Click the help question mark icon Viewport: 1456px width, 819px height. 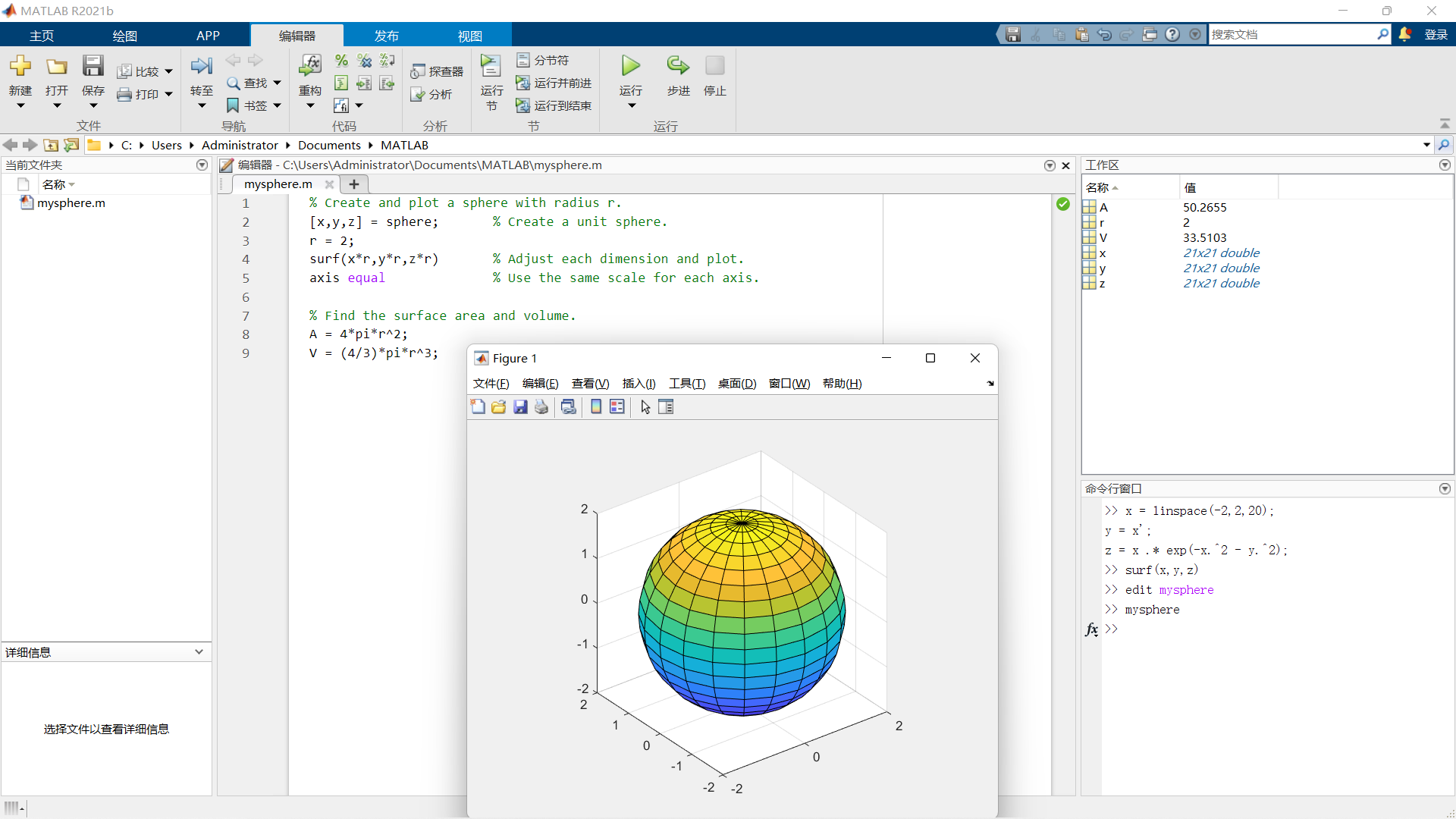(x=1172, y=34)
